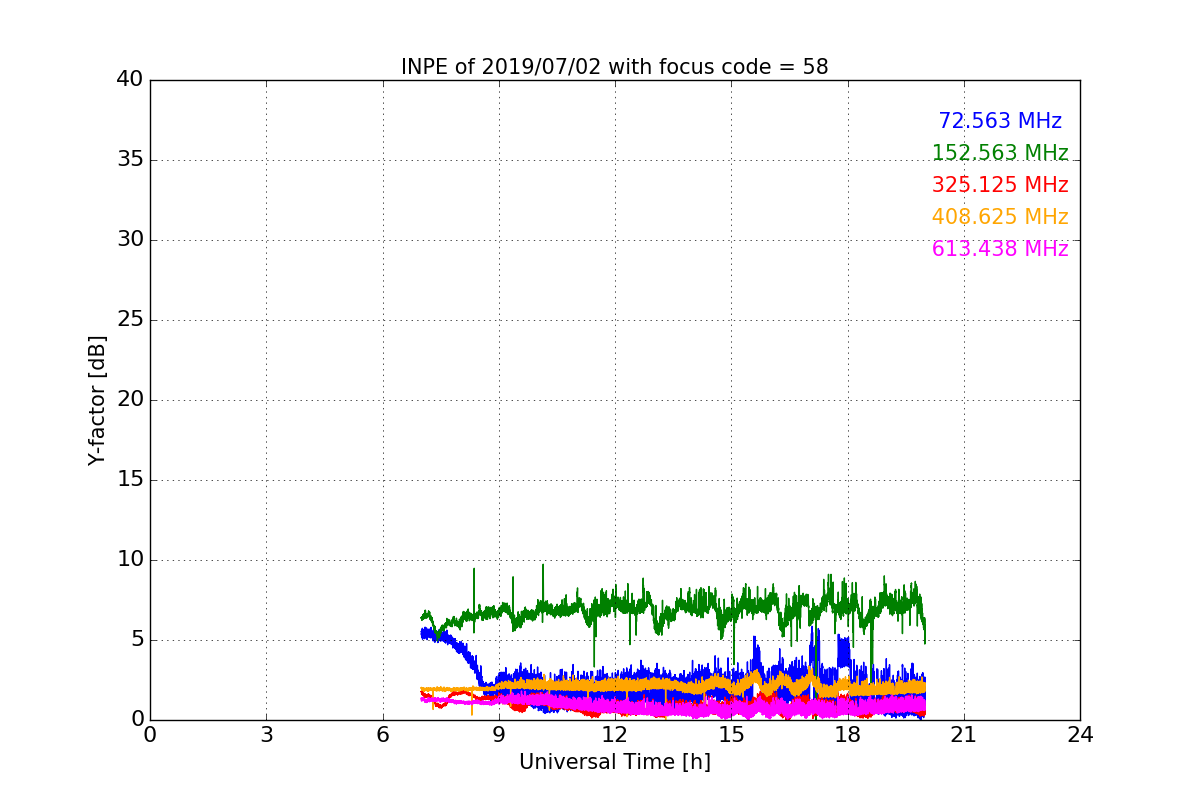Click the x-axis tick value 12

pyautogui.click(x=615, y=735)
